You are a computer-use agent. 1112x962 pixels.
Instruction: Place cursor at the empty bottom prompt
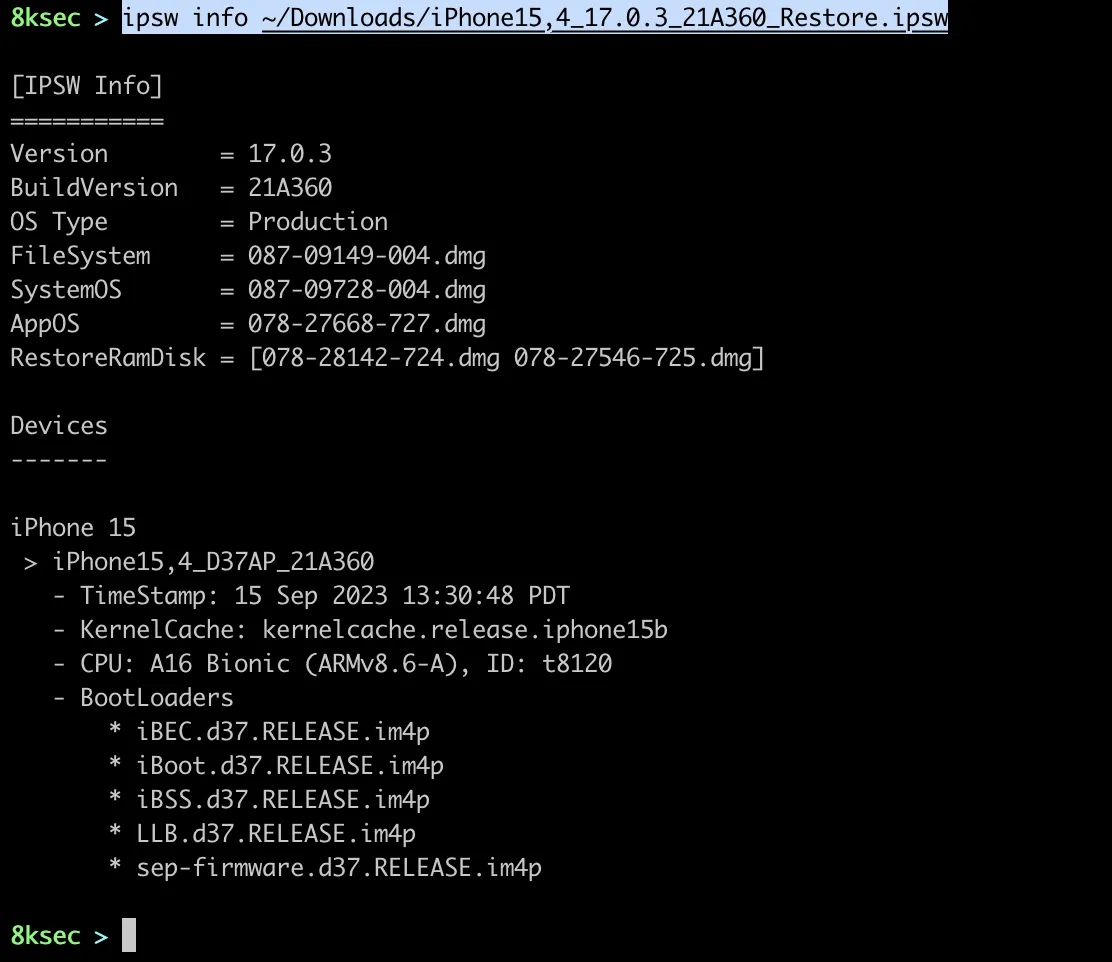[129, 936]
